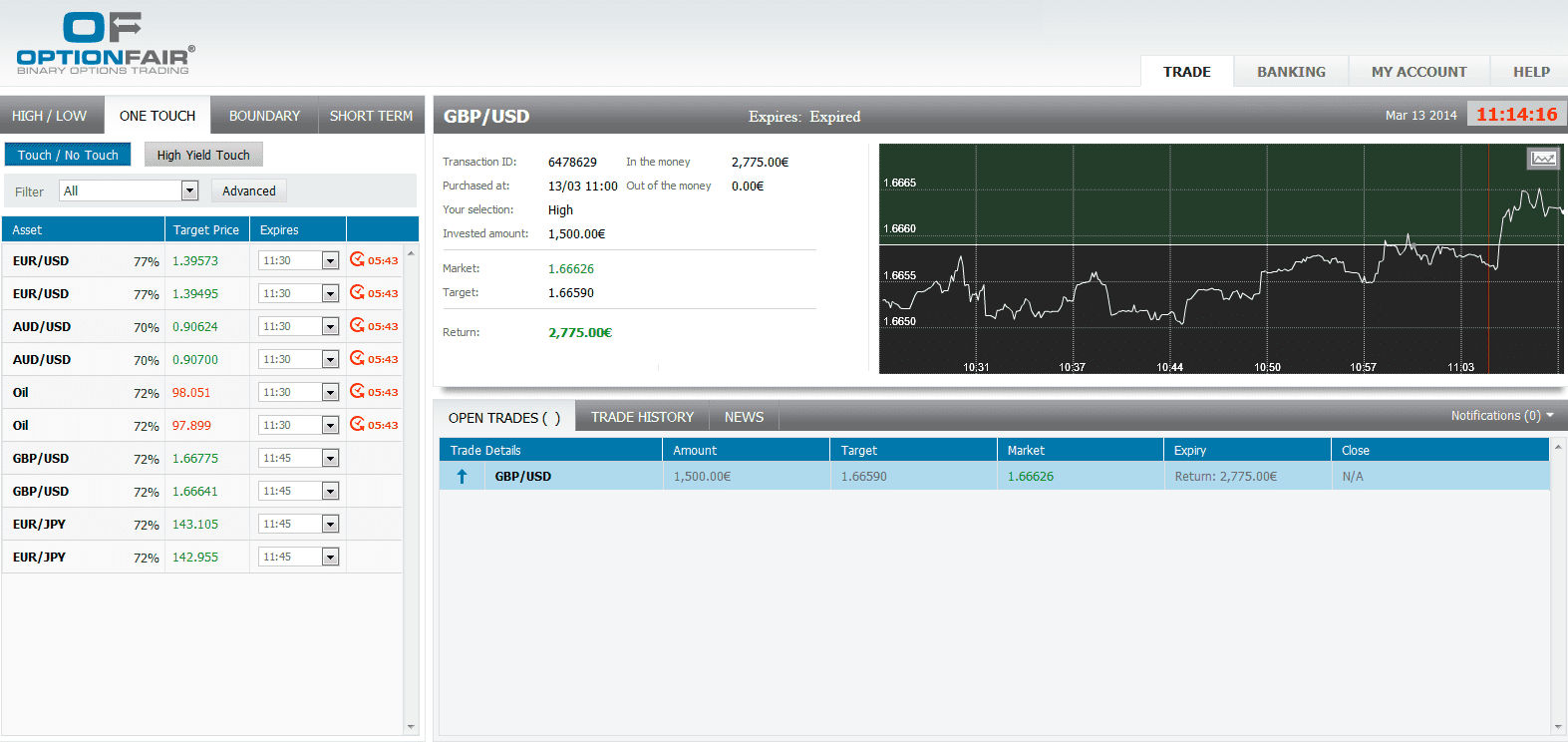
Task: Click the Advanced filter button
Action: tap(249, 190)
